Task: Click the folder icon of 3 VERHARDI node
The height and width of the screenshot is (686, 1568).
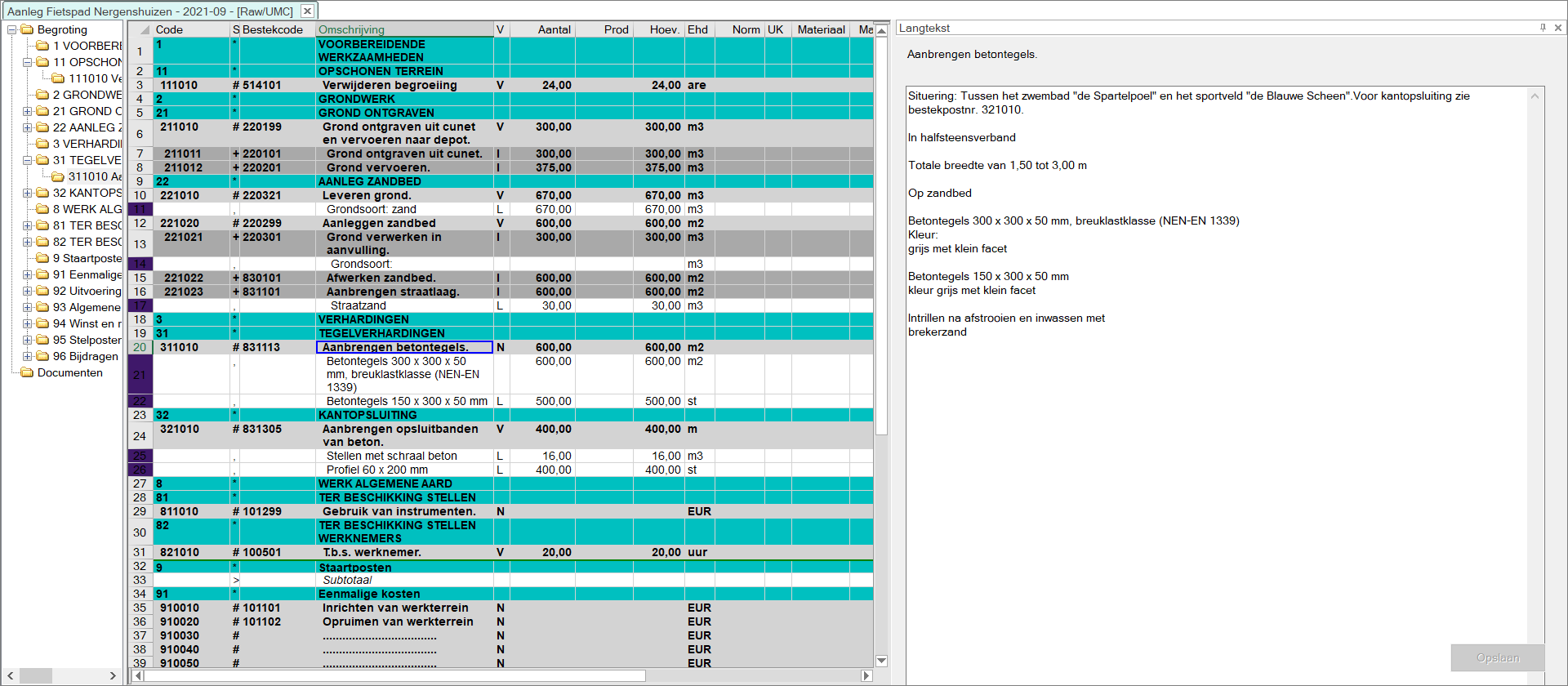Action: click(x=42, y=144)
